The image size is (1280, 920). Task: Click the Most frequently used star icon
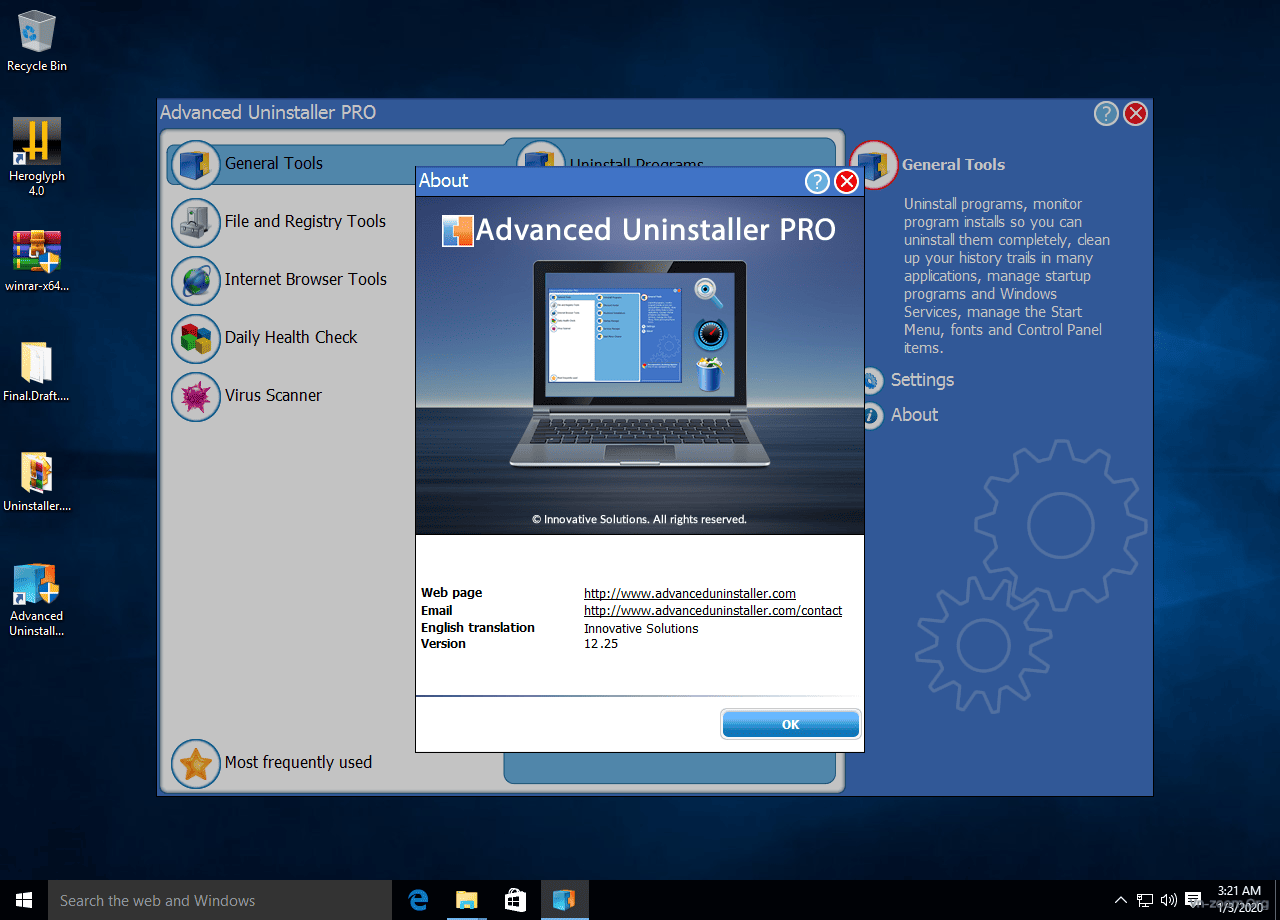click(195, 763)
